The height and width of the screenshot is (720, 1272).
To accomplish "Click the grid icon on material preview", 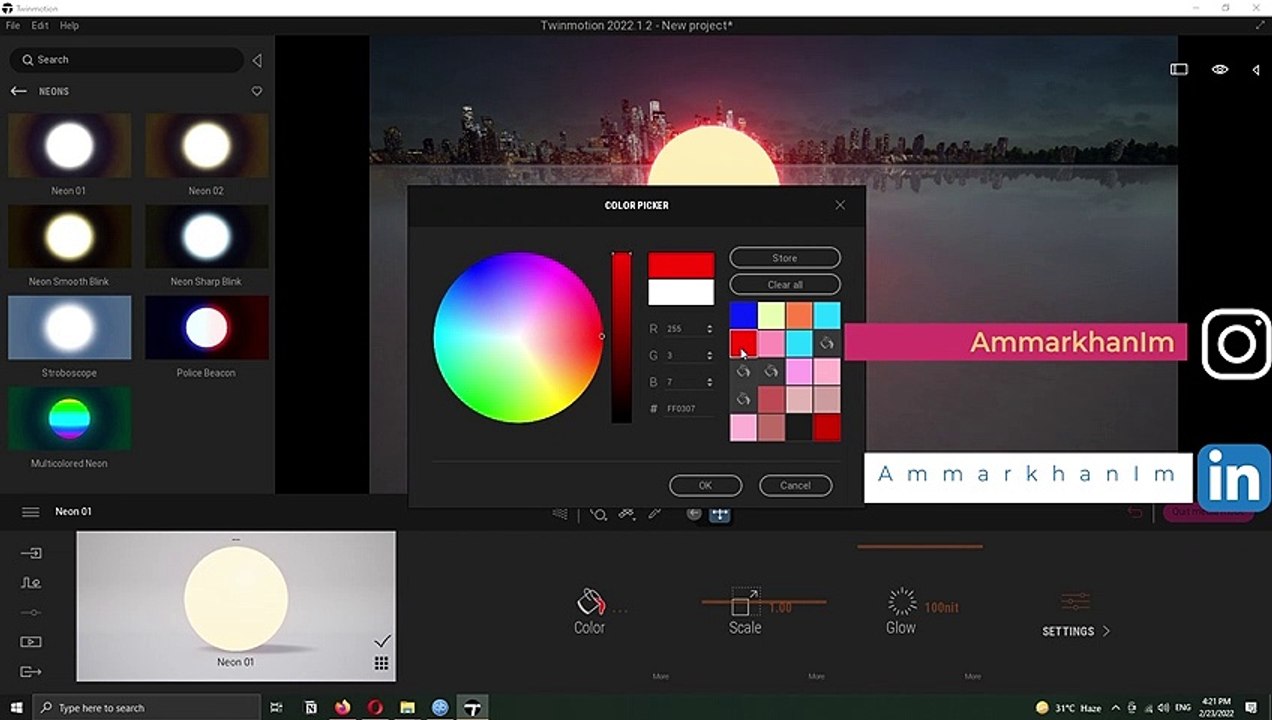I will tap(382, 663).
